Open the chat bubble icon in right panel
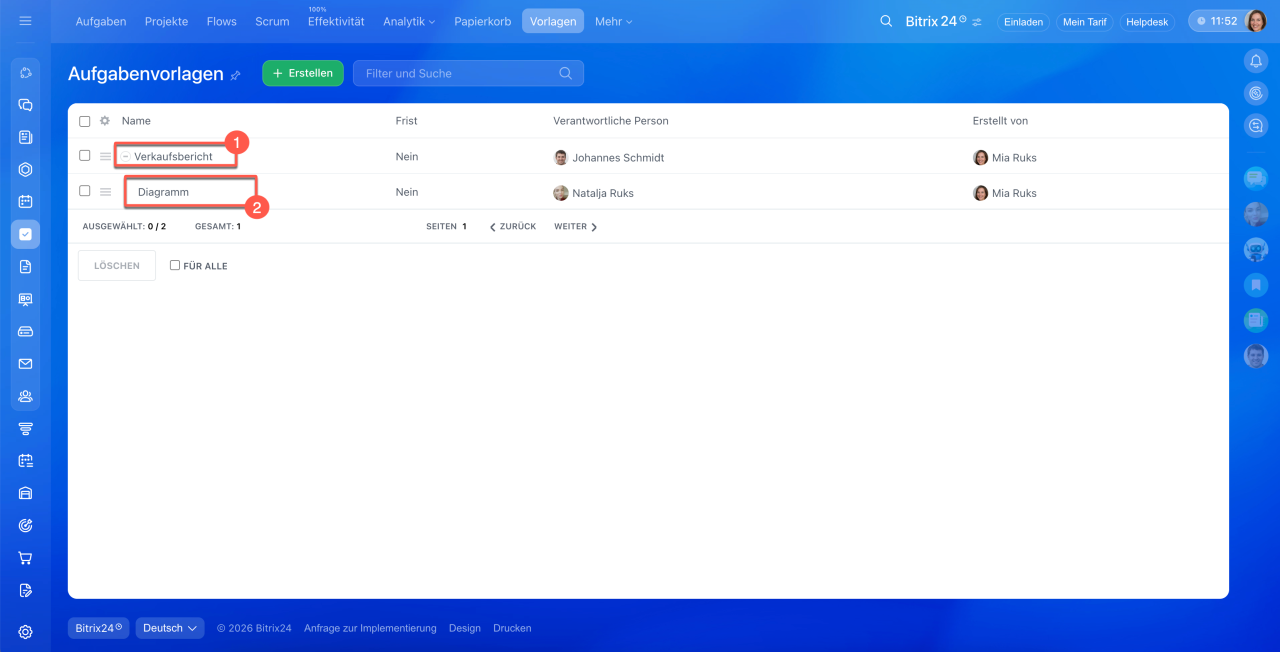 (1256, 179)
